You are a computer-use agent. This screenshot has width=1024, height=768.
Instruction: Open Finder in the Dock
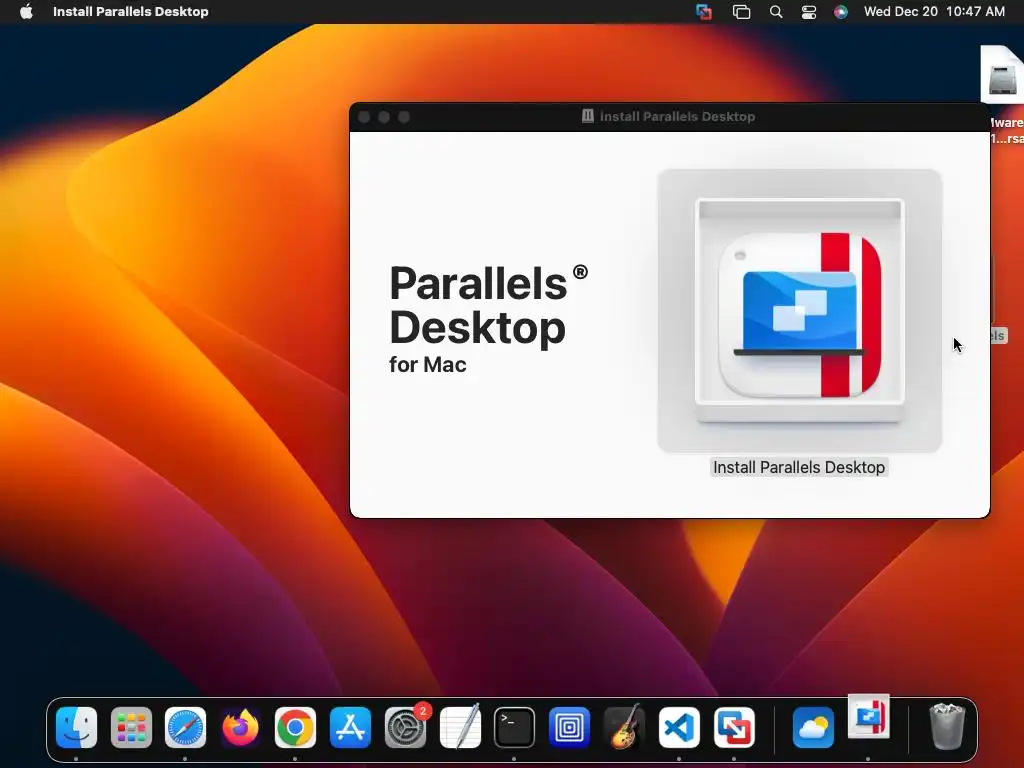(x=76, y=727)
